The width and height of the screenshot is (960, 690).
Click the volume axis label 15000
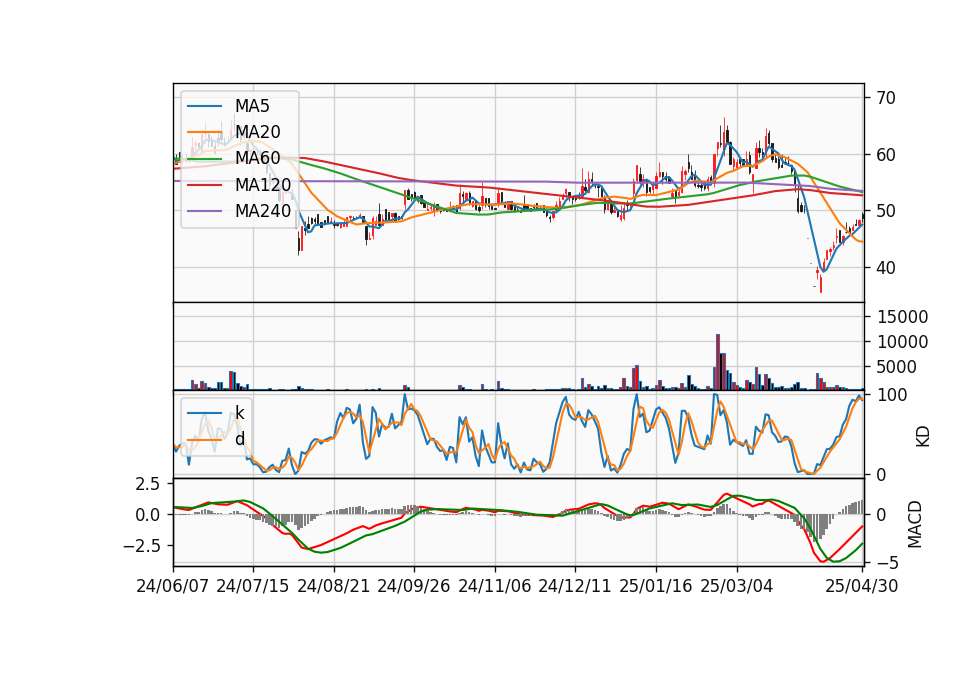(x=902, y=317)
